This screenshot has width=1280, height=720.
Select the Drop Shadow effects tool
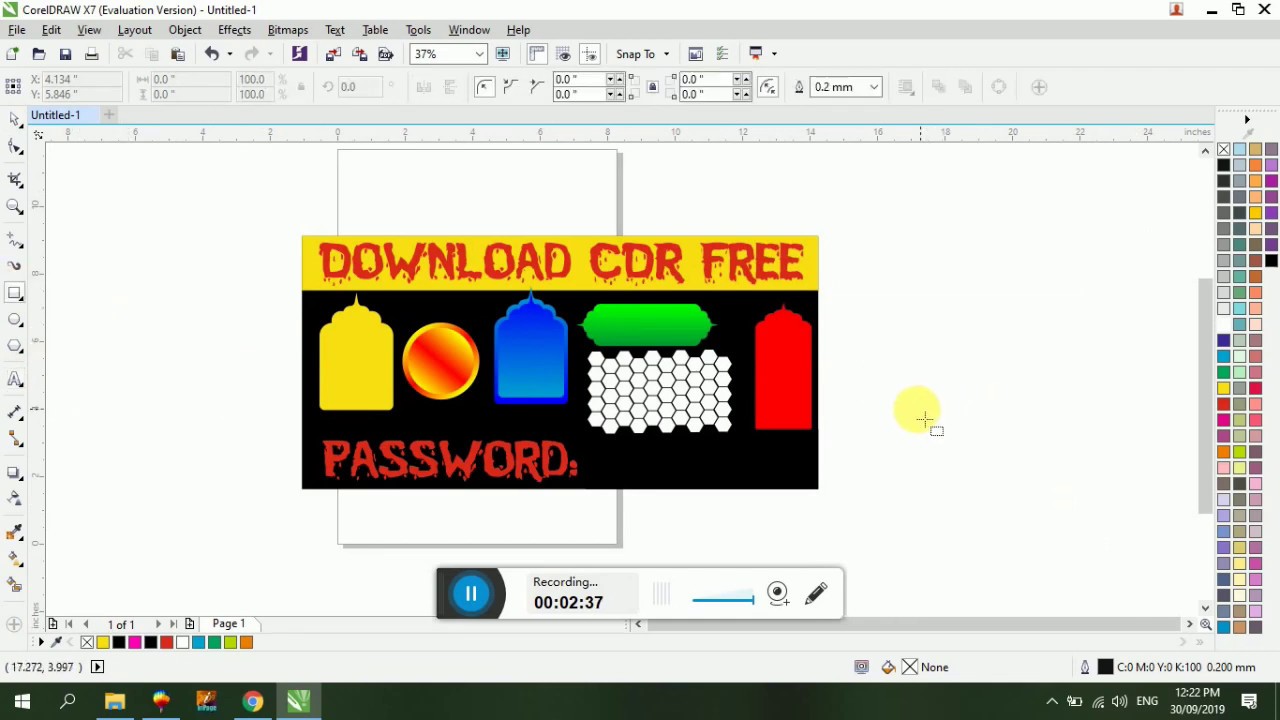[15, 472]
